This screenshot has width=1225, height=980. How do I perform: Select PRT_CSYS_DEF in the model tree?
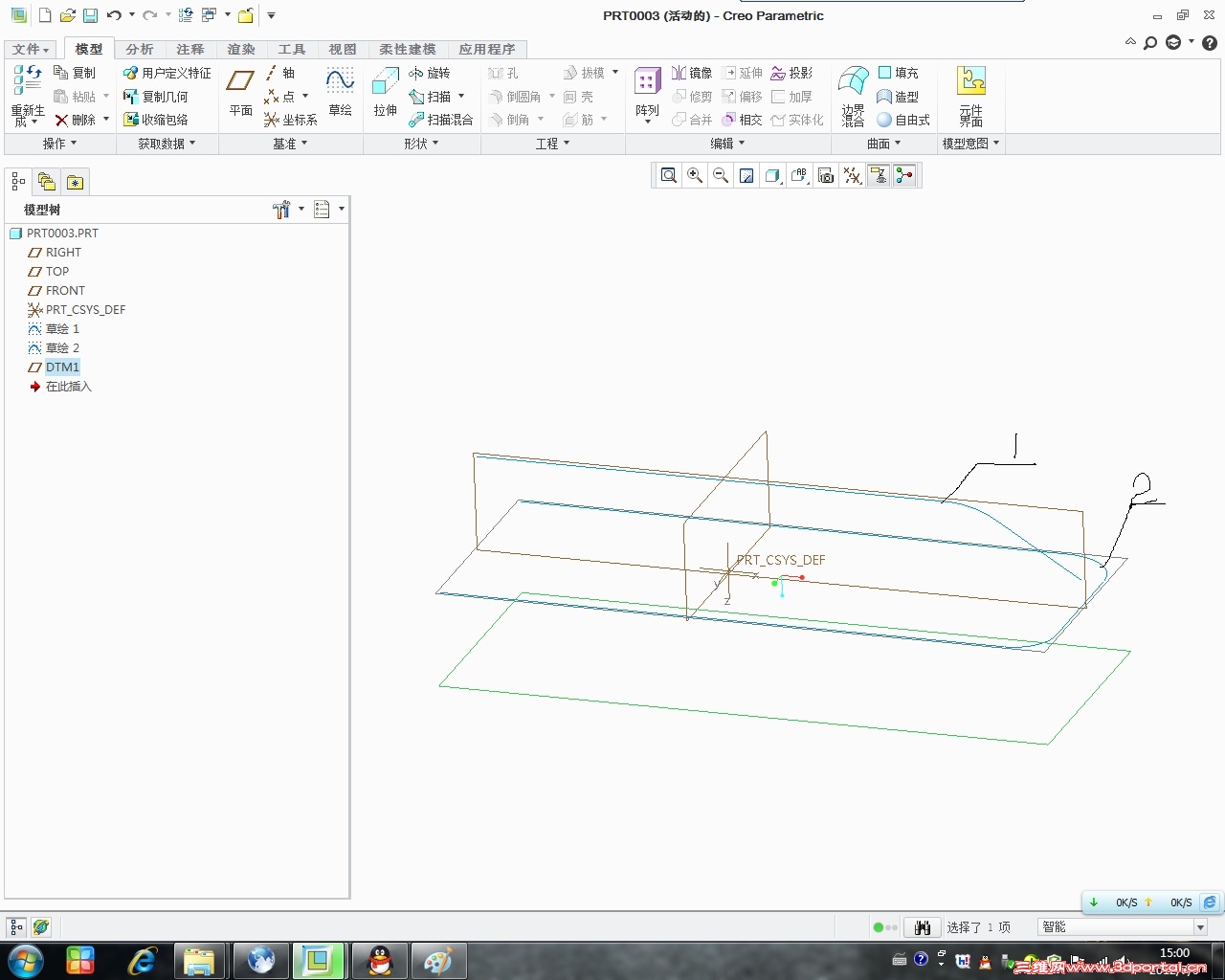(x=77, y=310)
